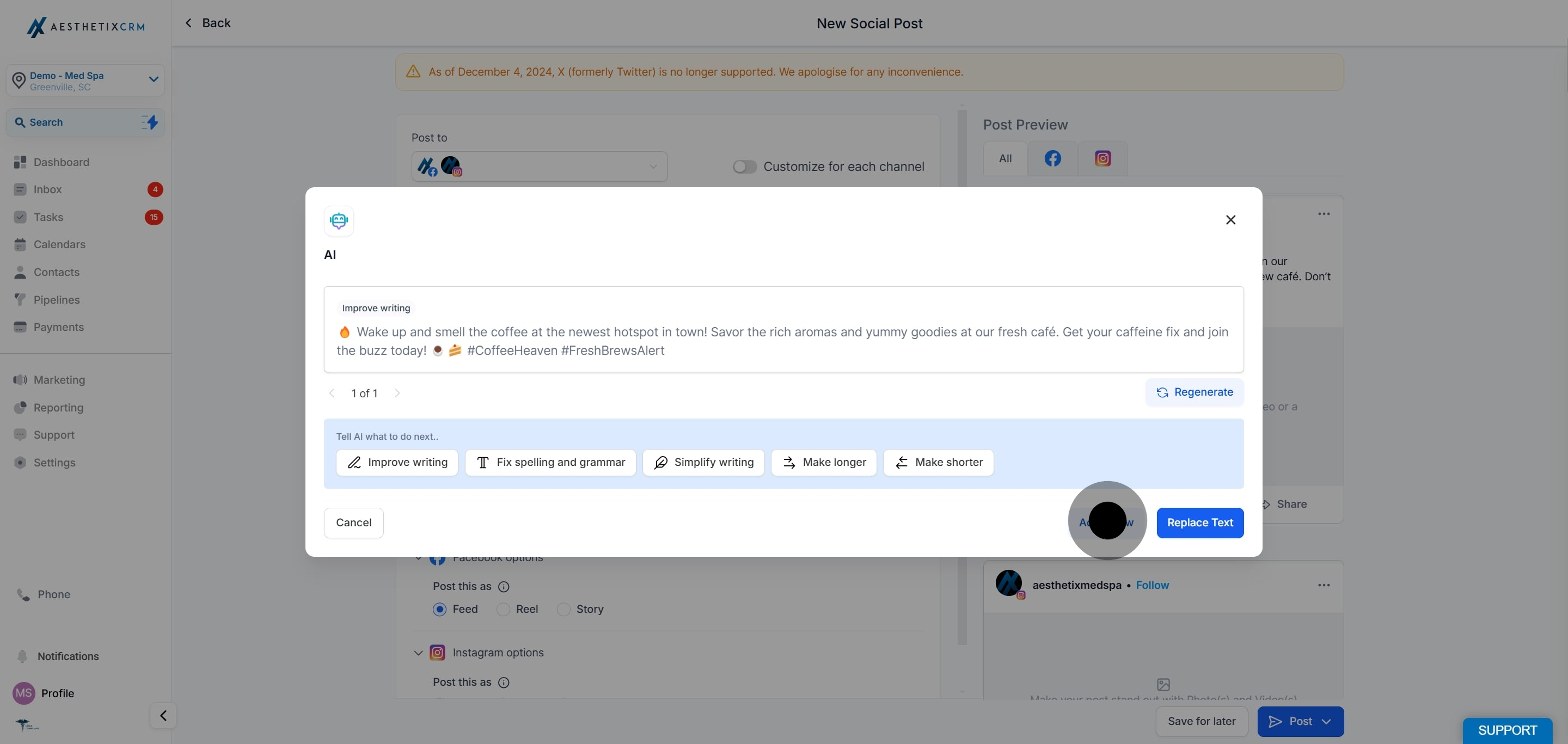The height and width of the screenshot is (744, 1568).
Task: Select the Story radio button
Action: pos(563,609)
